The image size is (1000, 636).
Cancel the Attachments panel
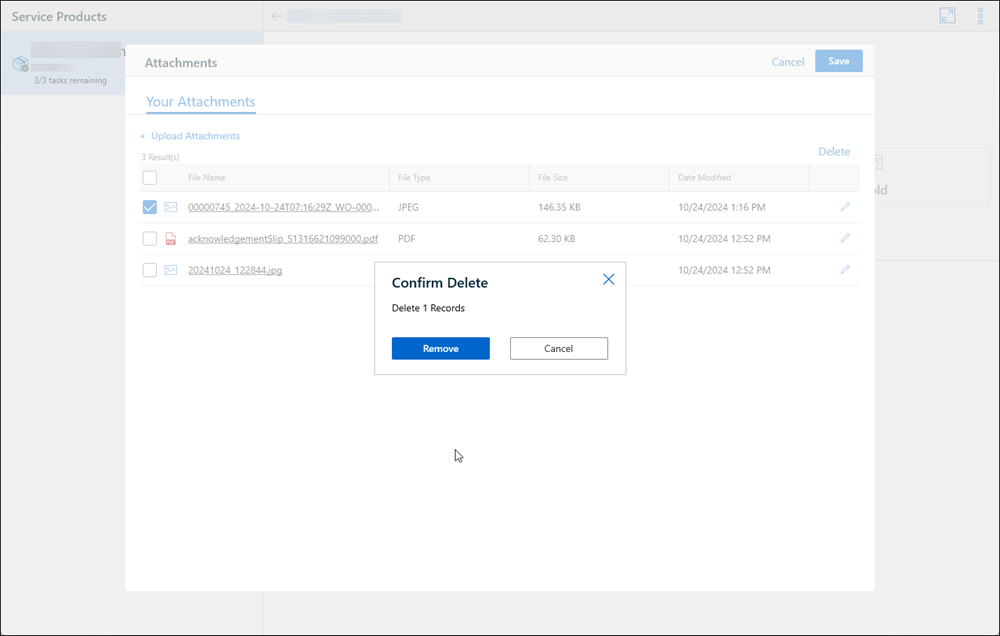pos(788,62)
